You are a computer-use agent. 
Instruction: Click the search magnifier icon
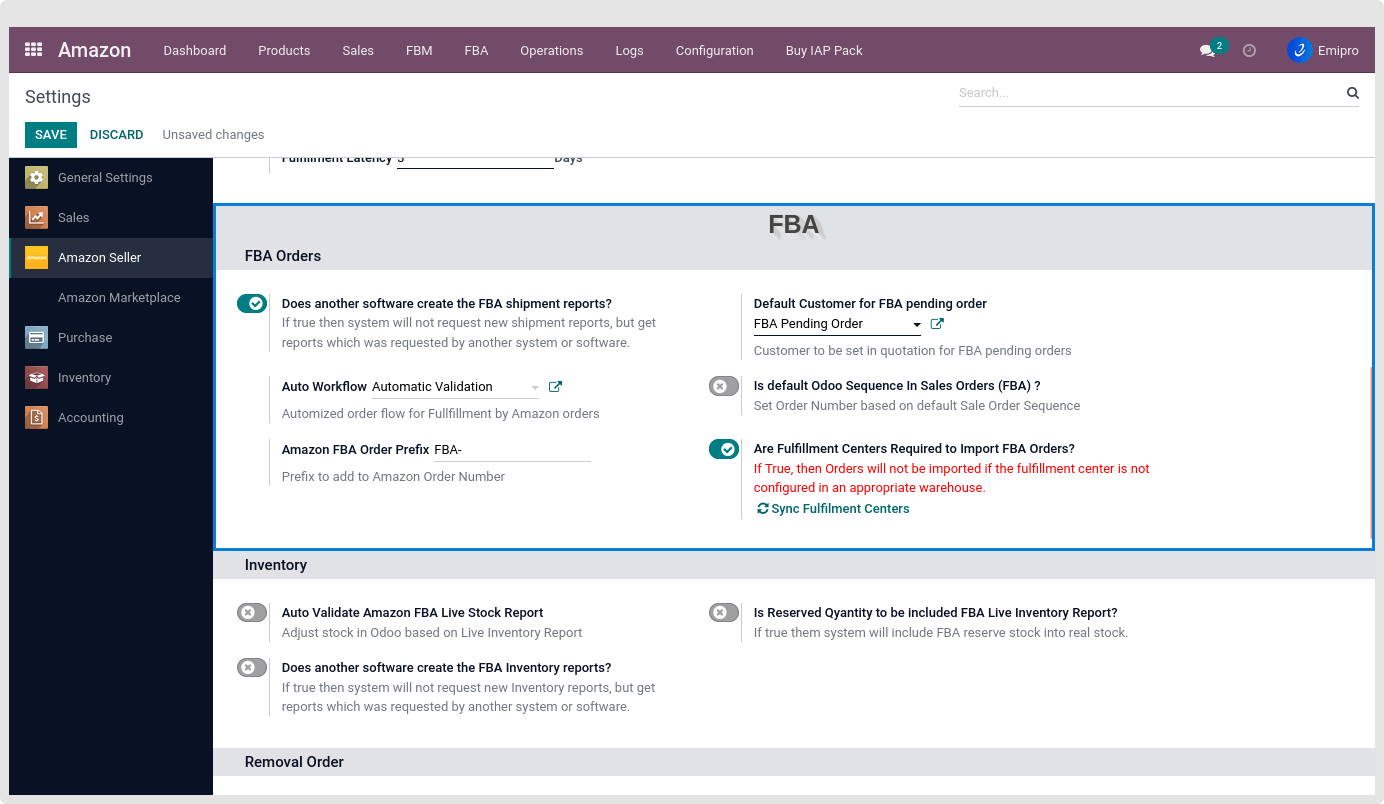click(1352, 93)
